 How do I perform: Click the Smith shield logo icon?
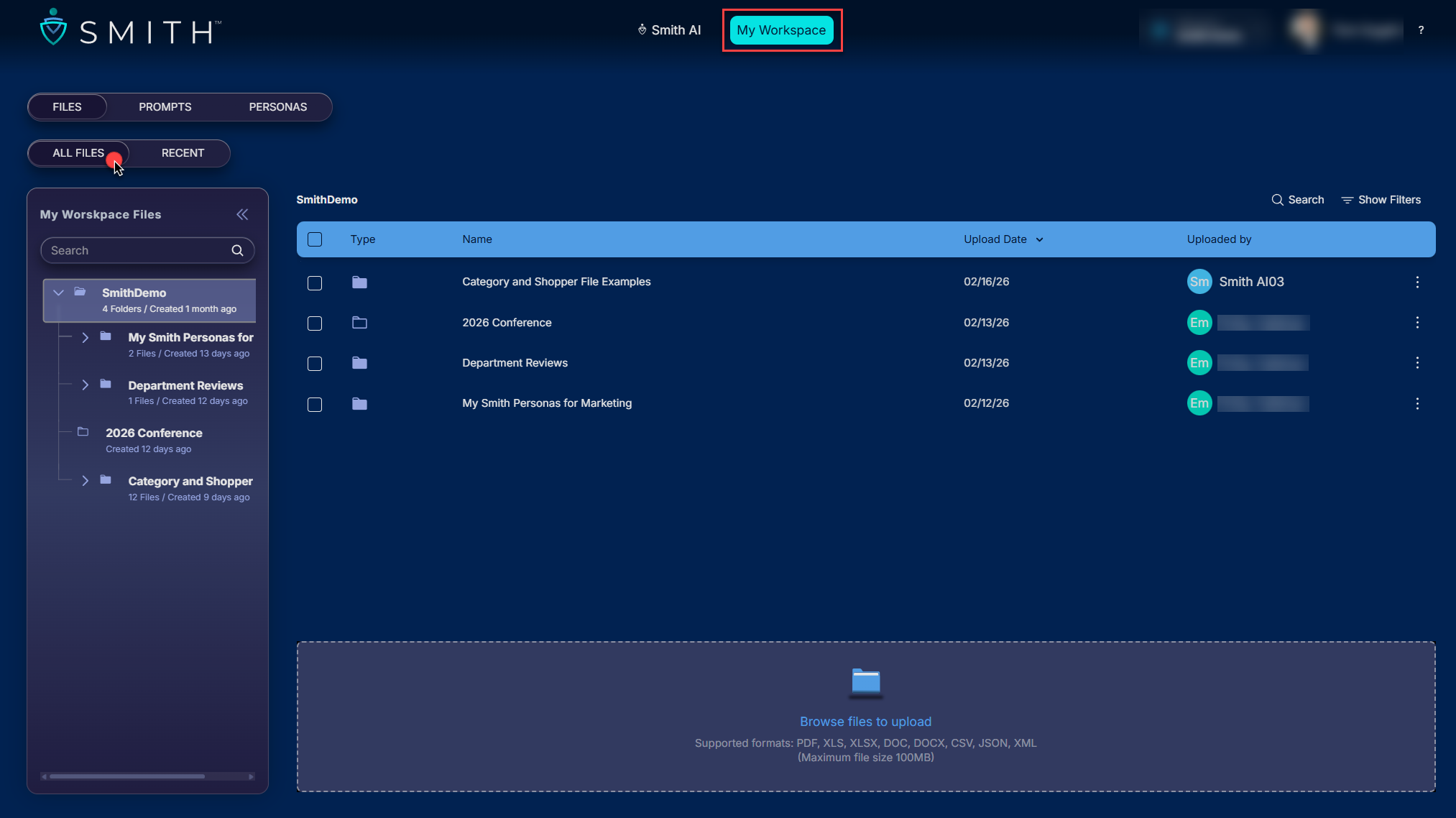[x=53, y=27]
